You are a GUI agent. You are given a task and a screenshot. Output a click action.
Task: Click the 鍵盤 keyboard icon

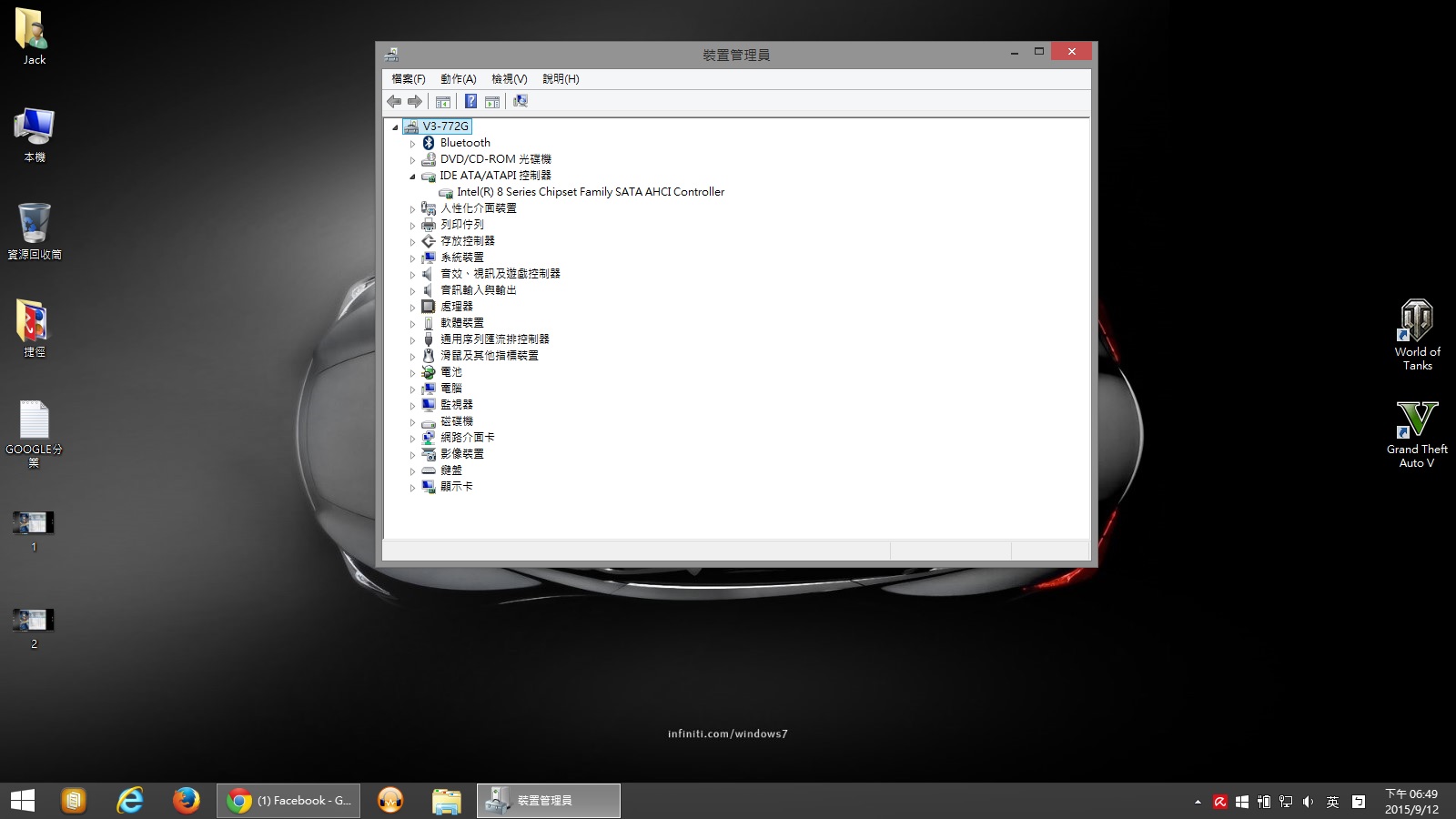tap(429, 470)
